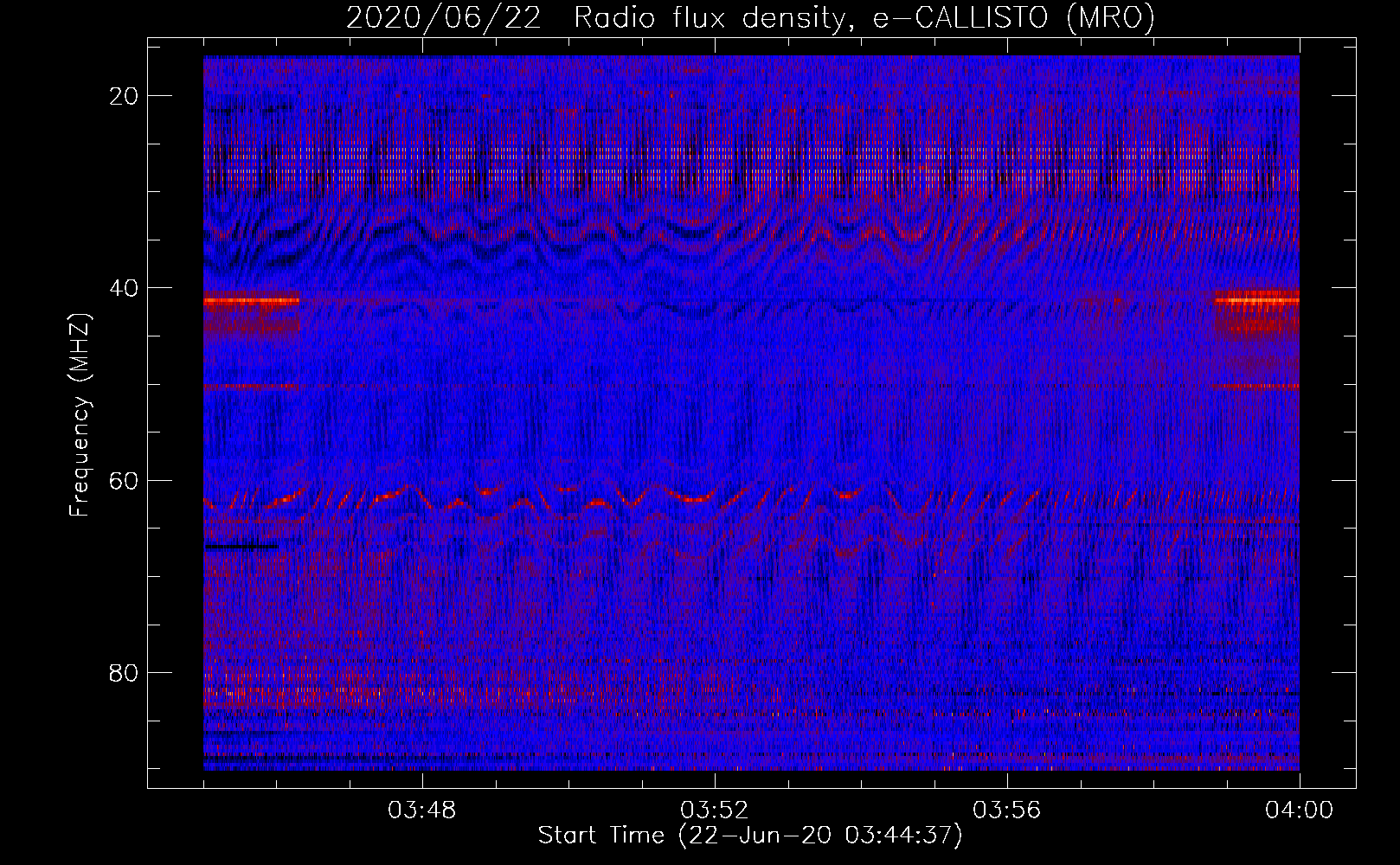The width and height of the screenshot is (1400, 865).
Task: Click the 40 MHz axis tick label
Action: click(125, 288)
